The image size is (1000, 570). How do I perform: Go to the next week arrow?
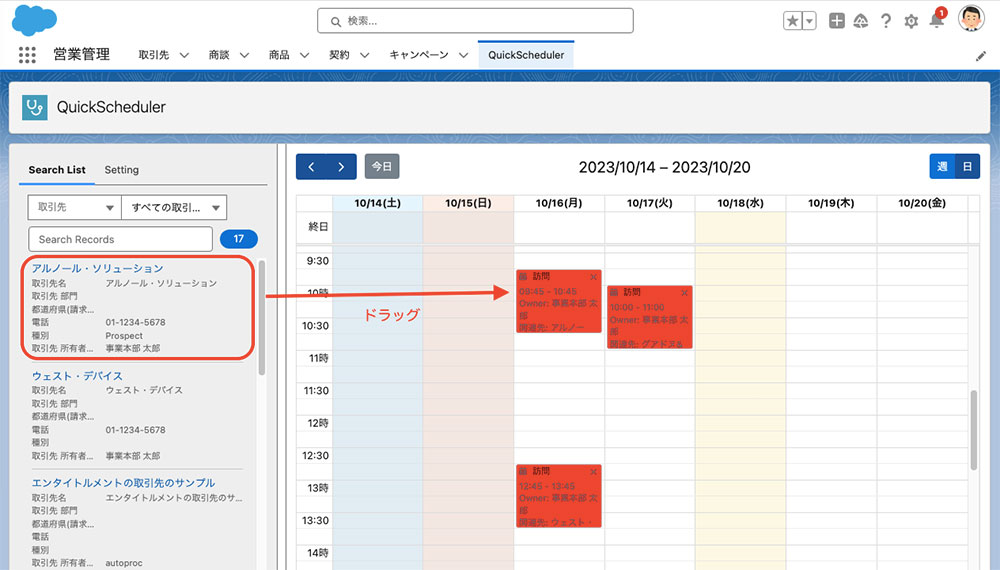(341, 167)
